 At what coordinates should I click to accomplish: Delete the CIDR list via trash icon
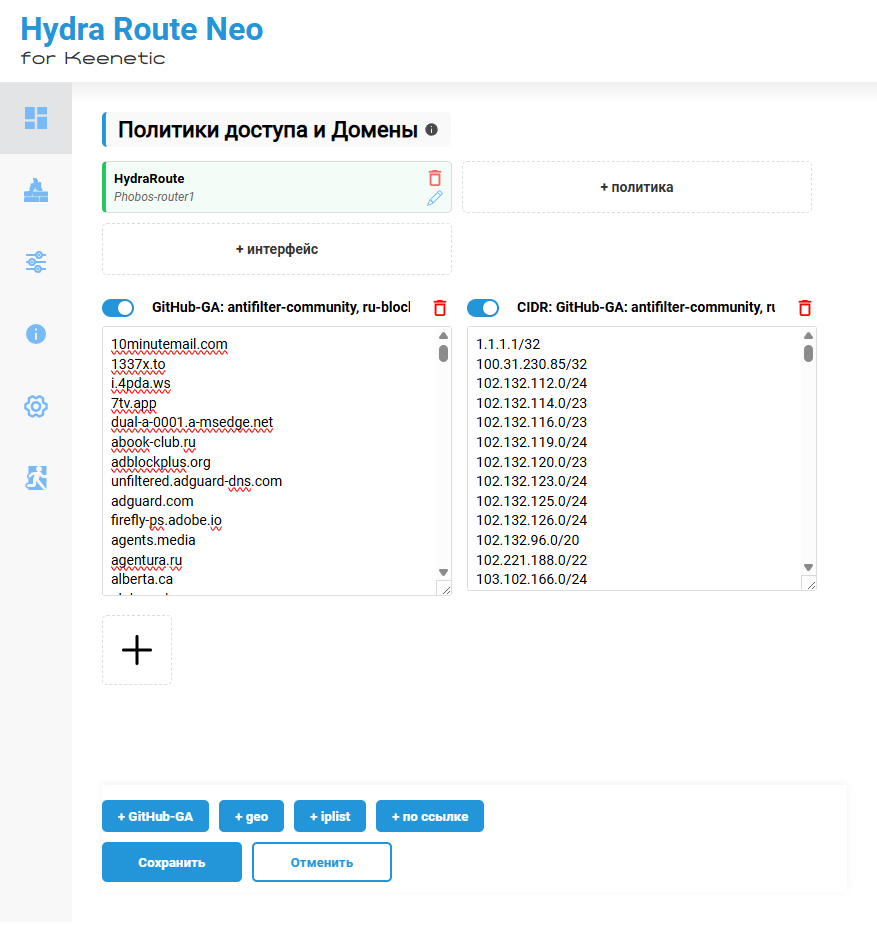pos(805,308)
